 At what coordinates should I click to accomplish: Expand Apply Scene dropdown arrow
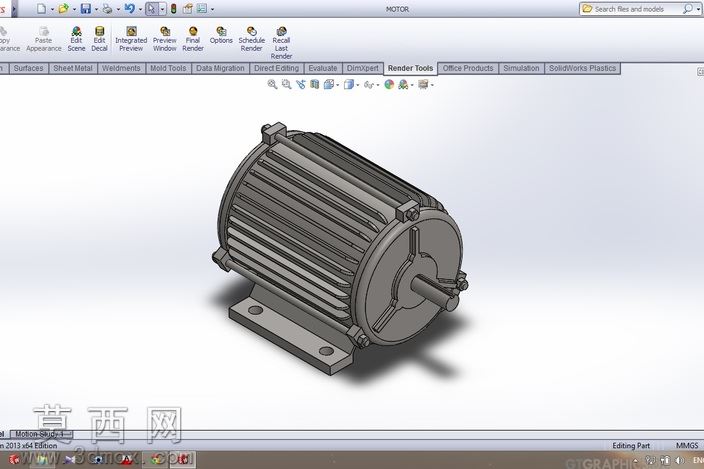pyautogui.click(x=412, y=85)
